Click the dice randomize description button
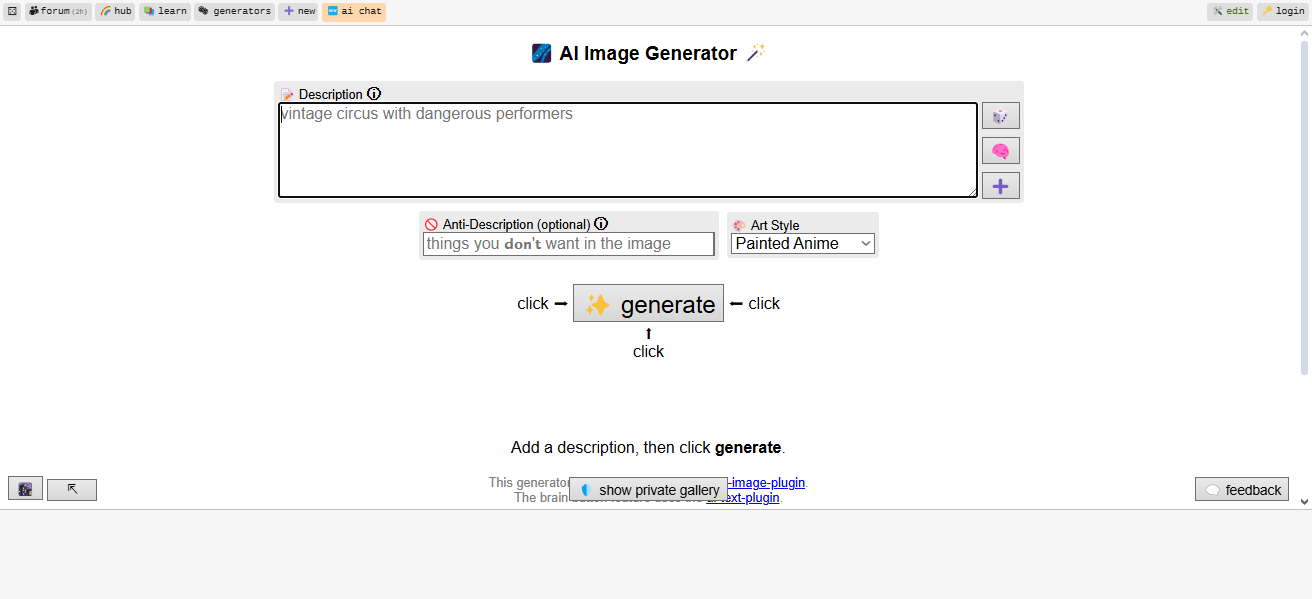Image resolution: width=1312 pixels, height=599 pixels. 1000,116
